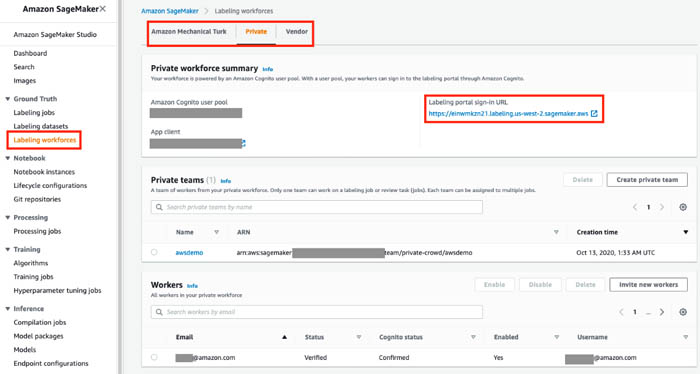Switch to Amazon Mechanical Turk tab

[x=189, y=32]
